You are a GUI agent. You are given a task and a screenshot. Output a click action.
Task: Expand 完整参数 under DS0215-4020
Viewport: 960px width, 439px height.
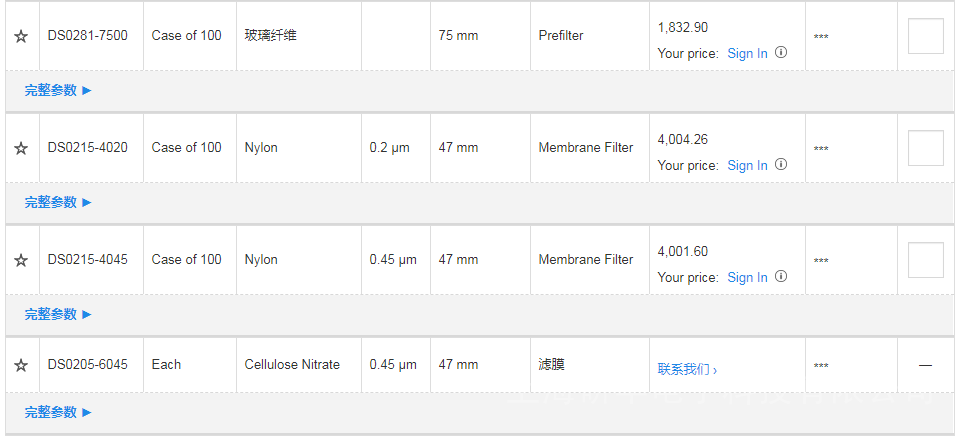coord(58,202)
